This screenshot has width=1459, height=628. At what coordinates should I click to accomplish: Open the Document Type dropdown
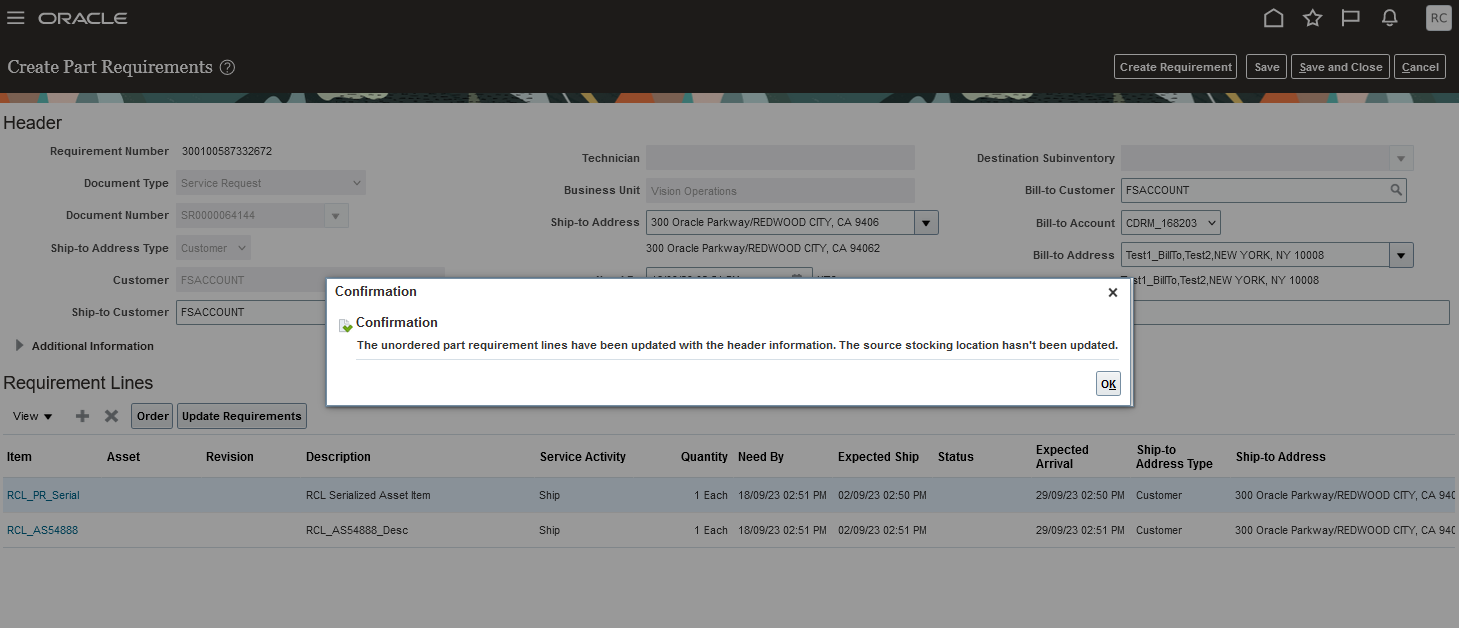tap(271, 183)
